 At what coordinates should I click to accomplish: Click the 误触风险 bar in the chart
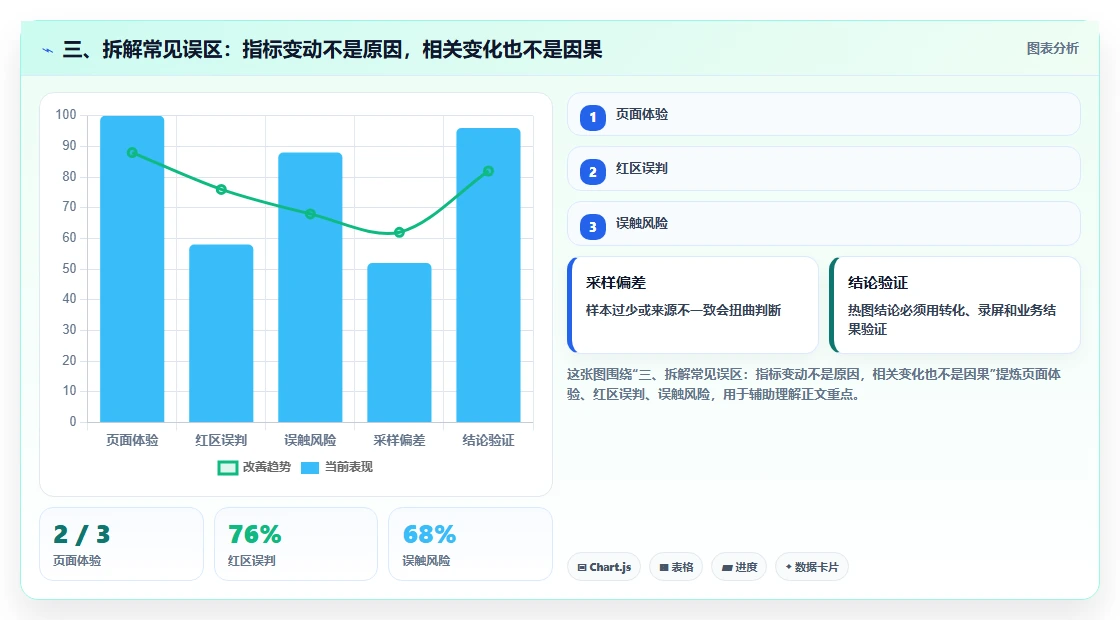pyautogui.click(x=310, y=287)
